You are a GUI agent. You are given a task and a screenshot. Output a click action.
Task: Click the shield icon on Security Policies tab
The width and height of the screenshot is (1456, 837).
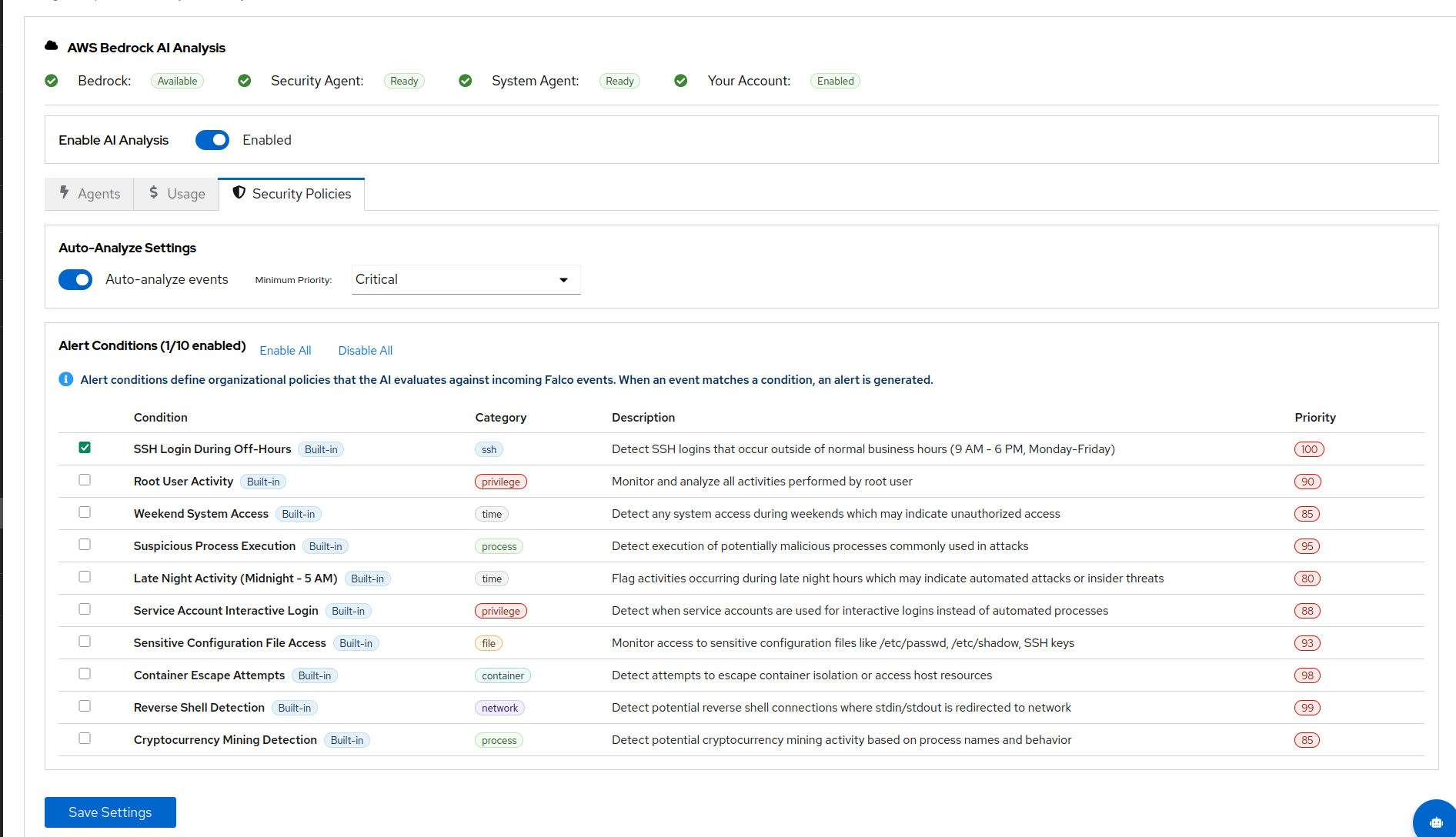(239, 192)
